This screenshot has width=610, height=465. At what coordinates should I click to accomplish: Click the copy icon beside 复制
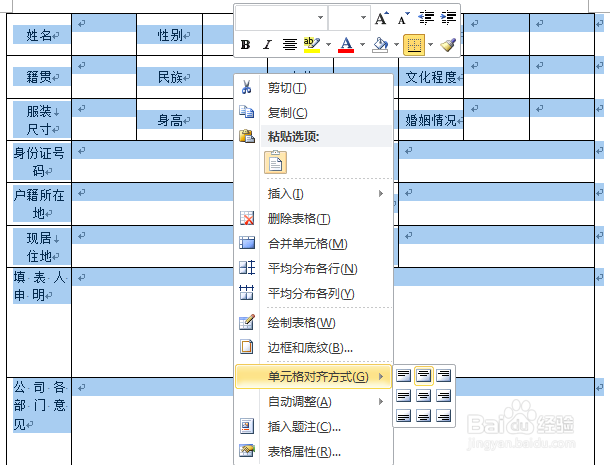pos(247,112)
